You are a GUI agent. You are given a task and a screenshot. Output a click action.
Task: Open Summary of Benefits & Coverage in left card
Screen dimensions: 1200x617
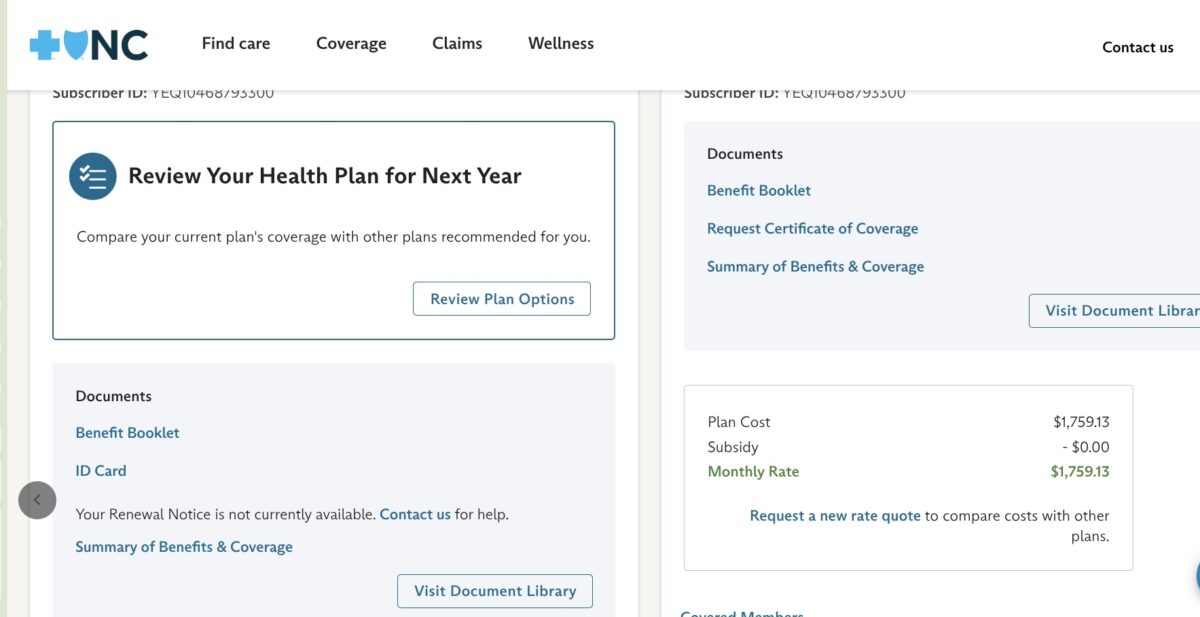click(x=184, y=546)
